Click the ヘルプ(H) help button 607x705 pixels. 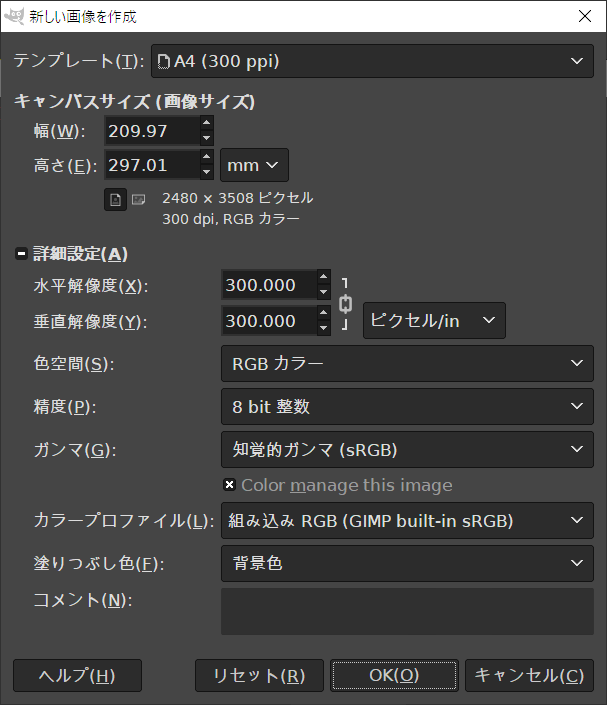pyautogui.click(x=77, y=675)
